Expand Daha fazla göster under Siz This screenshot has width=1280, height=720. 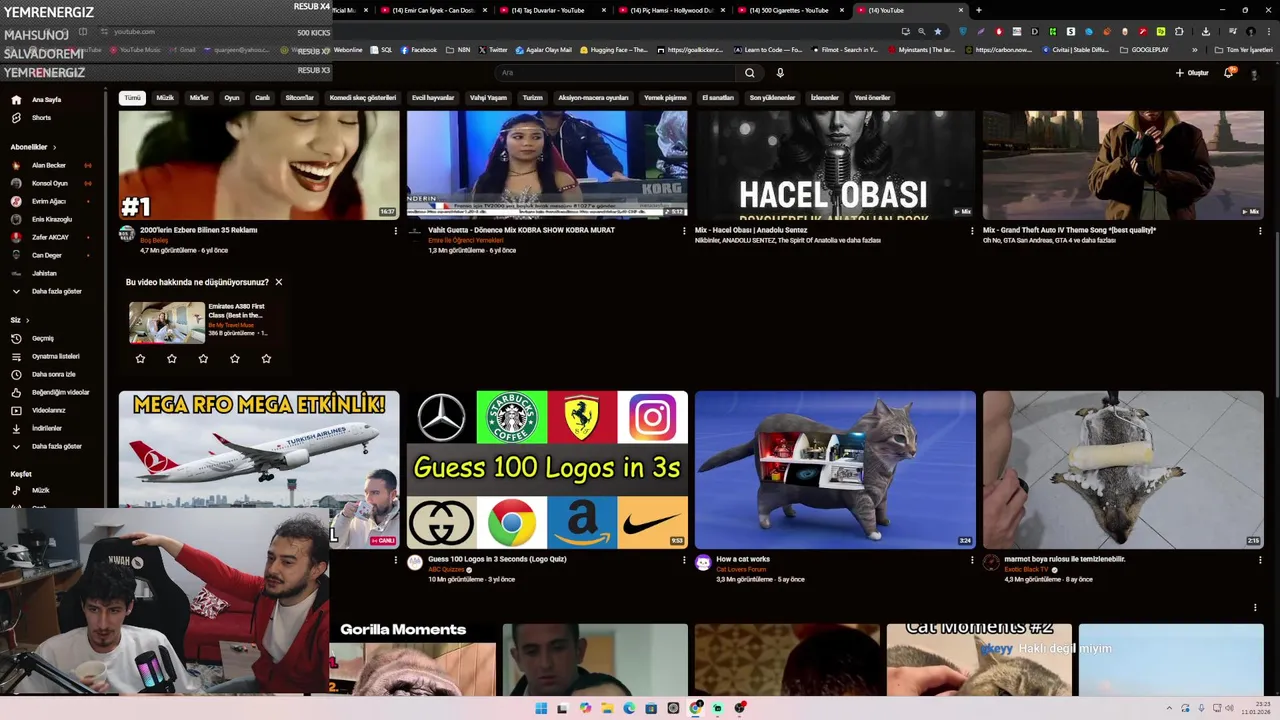56,446
